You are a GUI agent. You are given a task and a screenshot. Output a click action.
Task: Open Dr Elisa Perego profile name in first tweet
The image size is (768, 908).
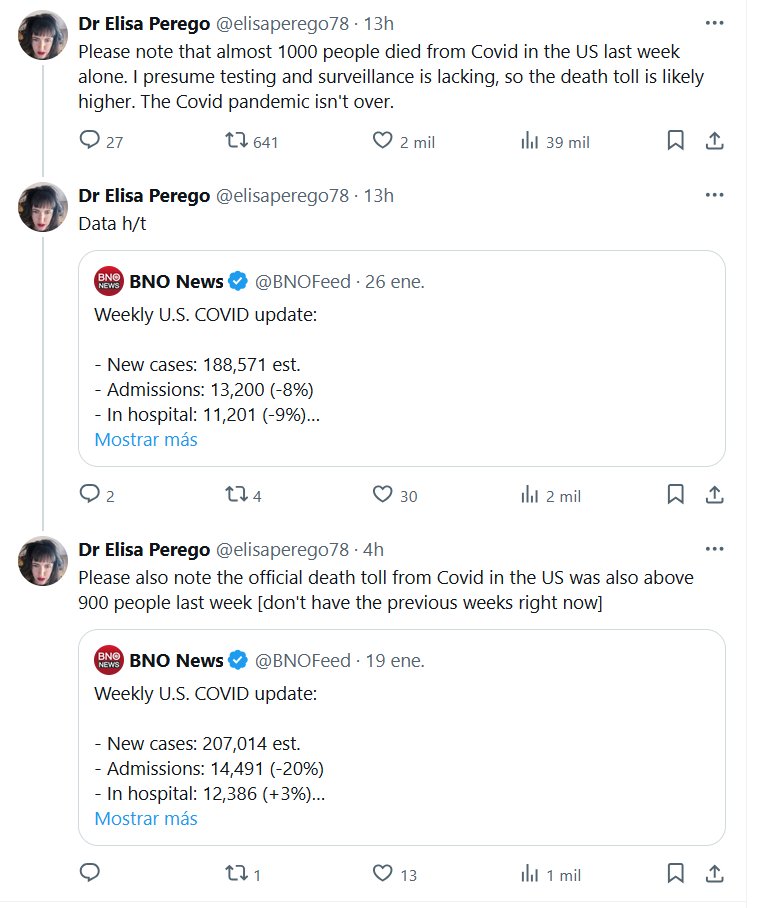144,23
